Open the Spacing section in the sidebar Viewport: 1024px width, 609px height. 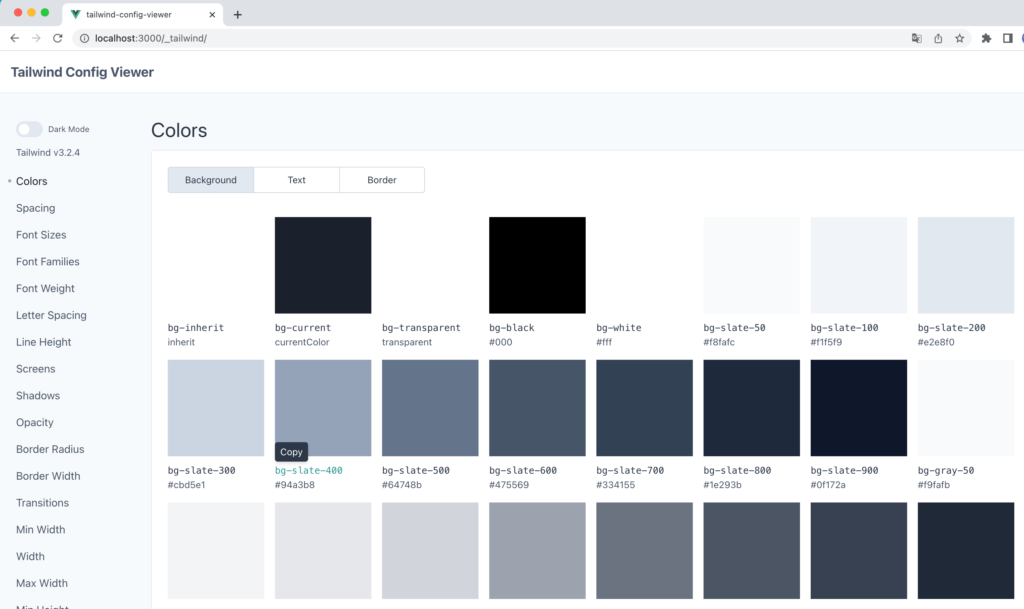[35, 208]
